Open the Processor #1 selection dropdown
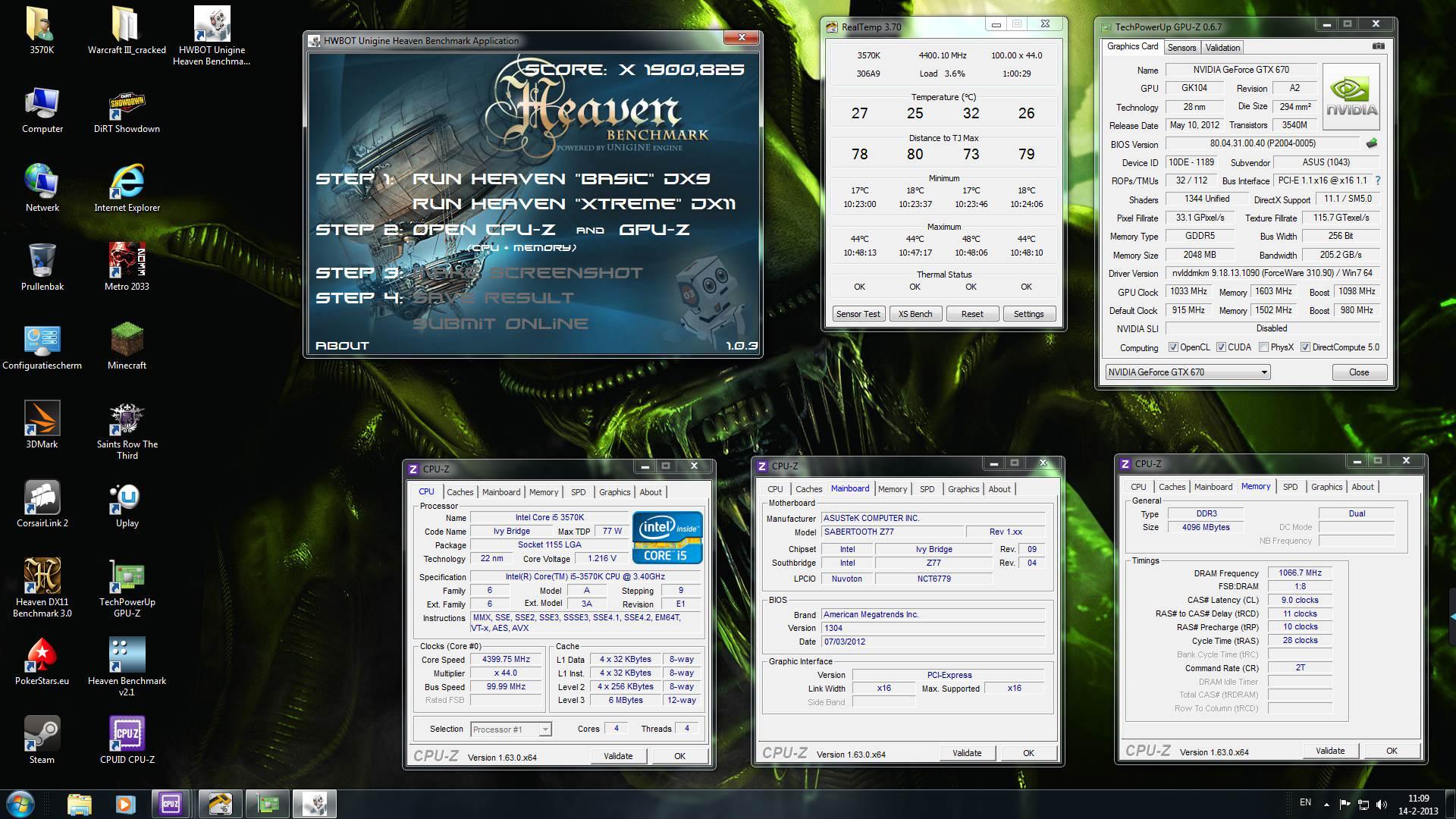The height and width of the screenshot is (819, 1456). [x=510, y=729]
